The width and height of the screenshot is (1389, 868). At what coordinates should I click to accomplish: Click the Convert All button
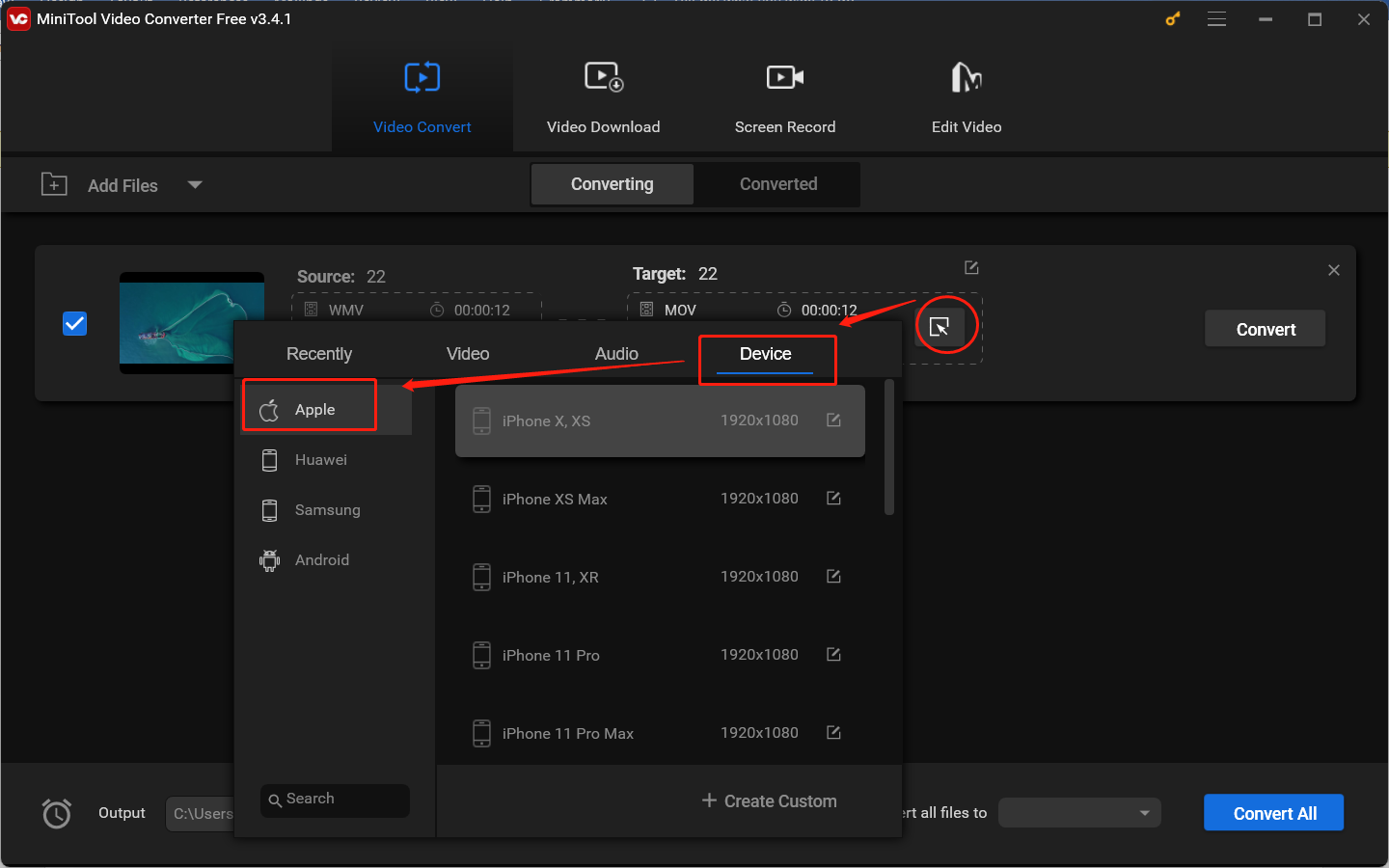(1273, 813)
